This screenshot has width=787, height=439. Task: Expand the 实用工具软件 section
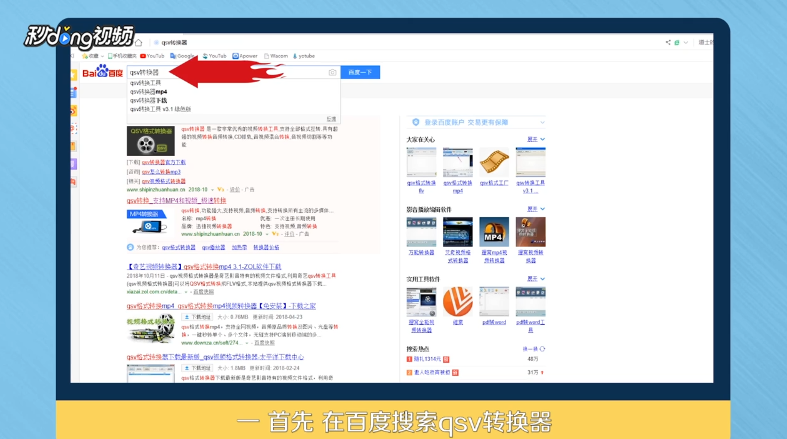click(x=536, y=279)
